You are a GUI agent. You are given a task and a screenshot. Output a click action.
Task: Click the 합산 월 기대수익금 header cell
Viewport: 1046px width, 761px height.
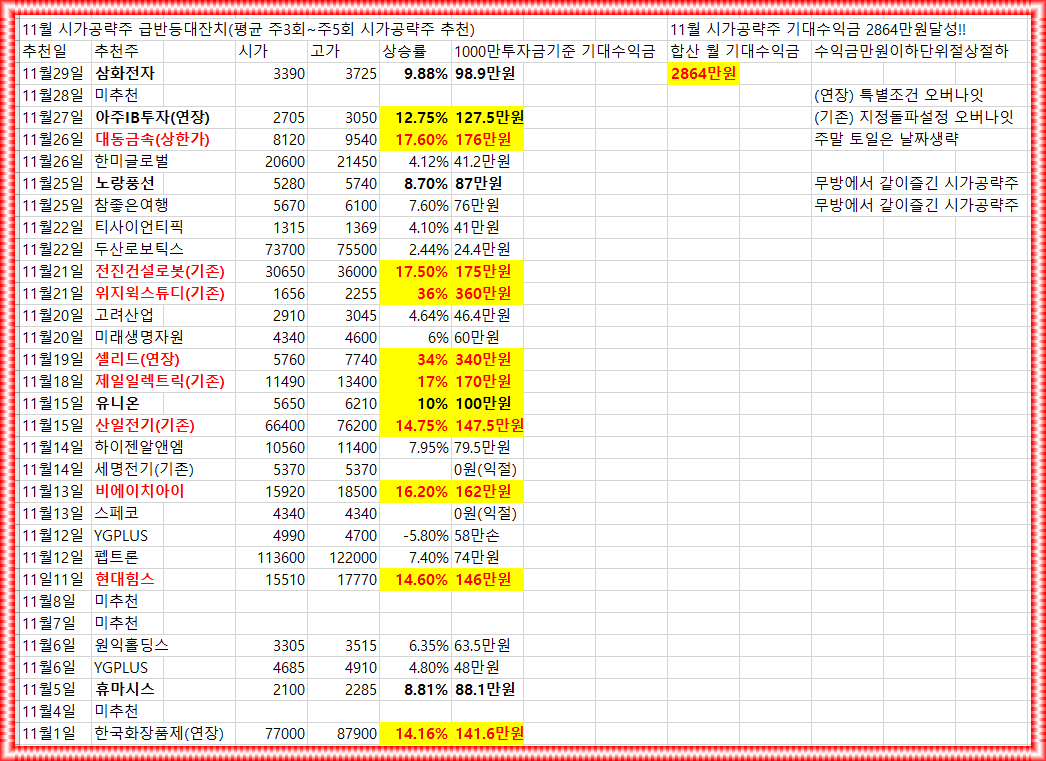pos(739,51)
